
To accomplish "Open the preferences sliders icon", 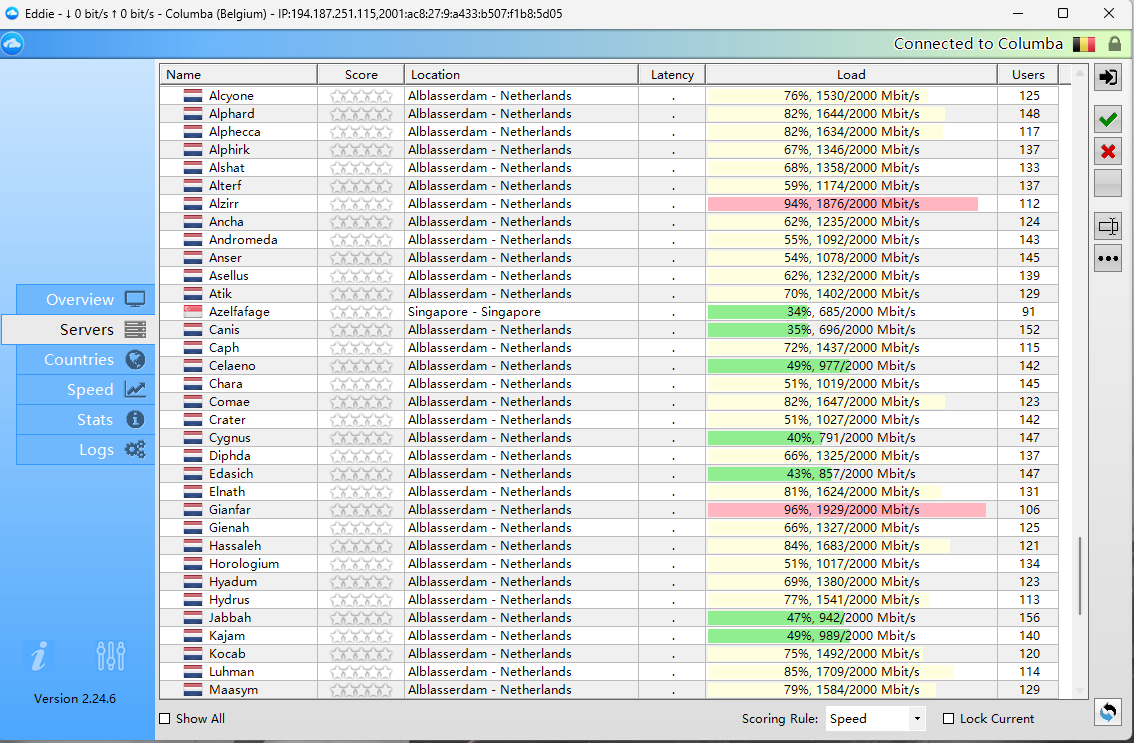I will coord(111,657).
